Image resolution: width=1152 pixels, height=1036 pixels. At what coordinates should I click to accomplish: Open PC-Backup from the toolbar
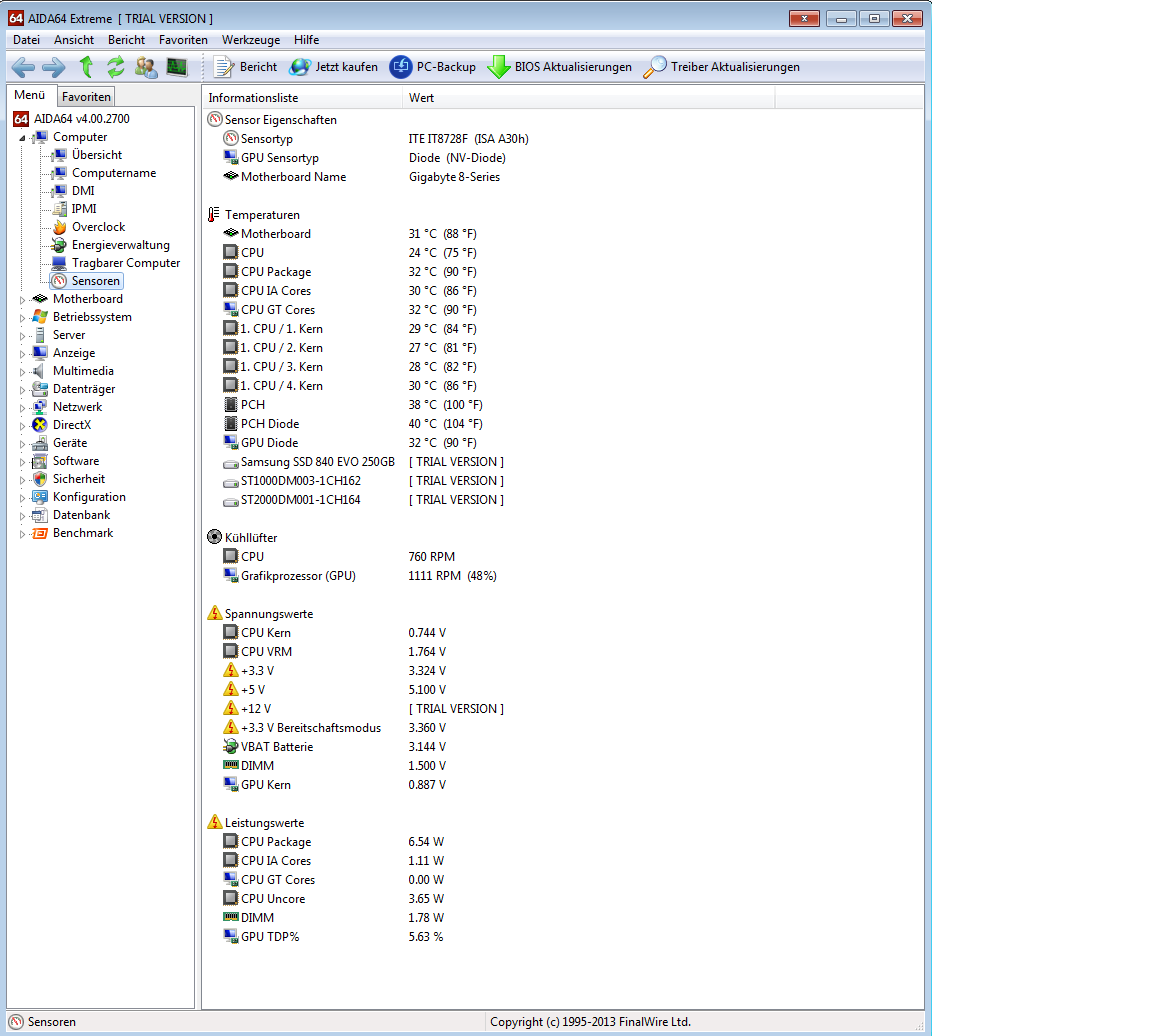click(x=433, y=67)
